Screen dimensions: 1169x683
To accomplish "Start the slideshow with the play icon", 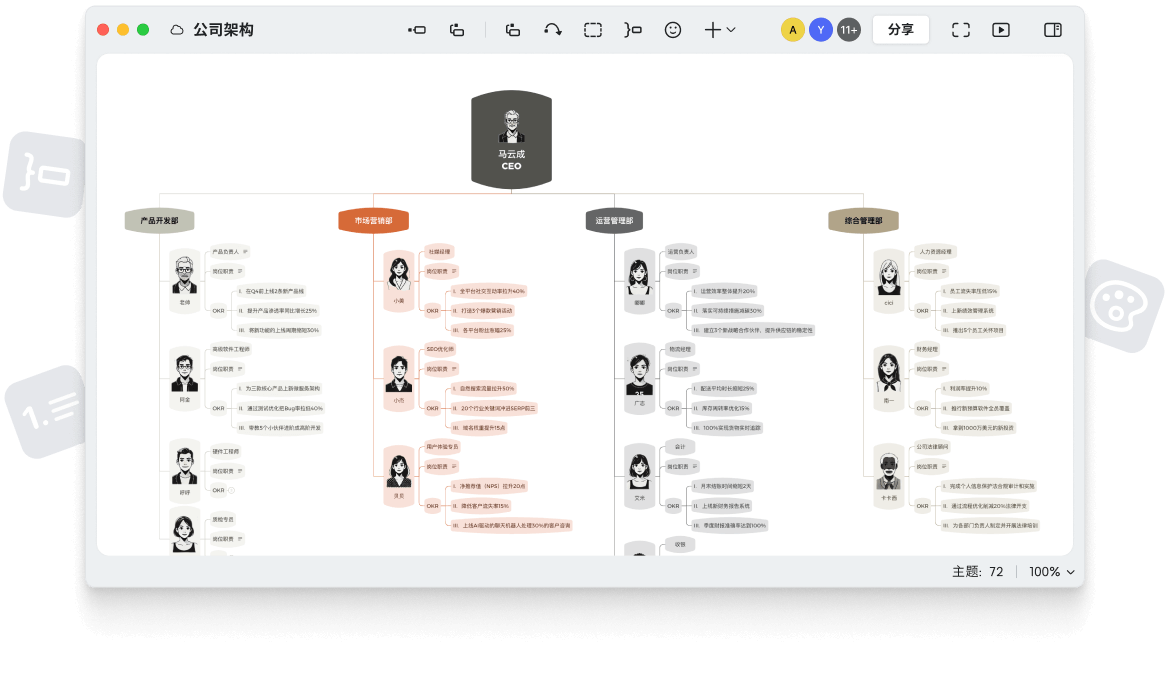I will pos(1000,29).
